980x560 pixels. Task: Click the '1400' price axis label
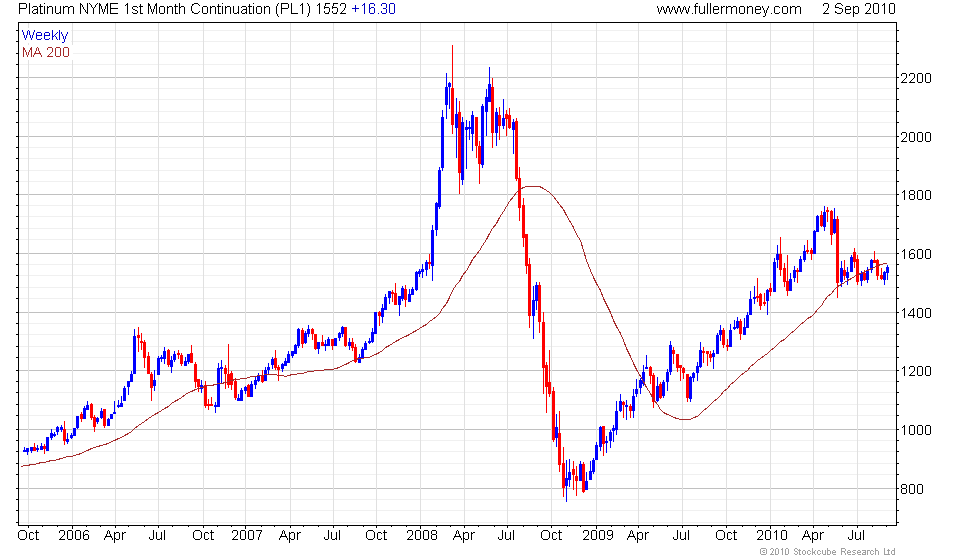pyautogui.click(x=916, y=313)
